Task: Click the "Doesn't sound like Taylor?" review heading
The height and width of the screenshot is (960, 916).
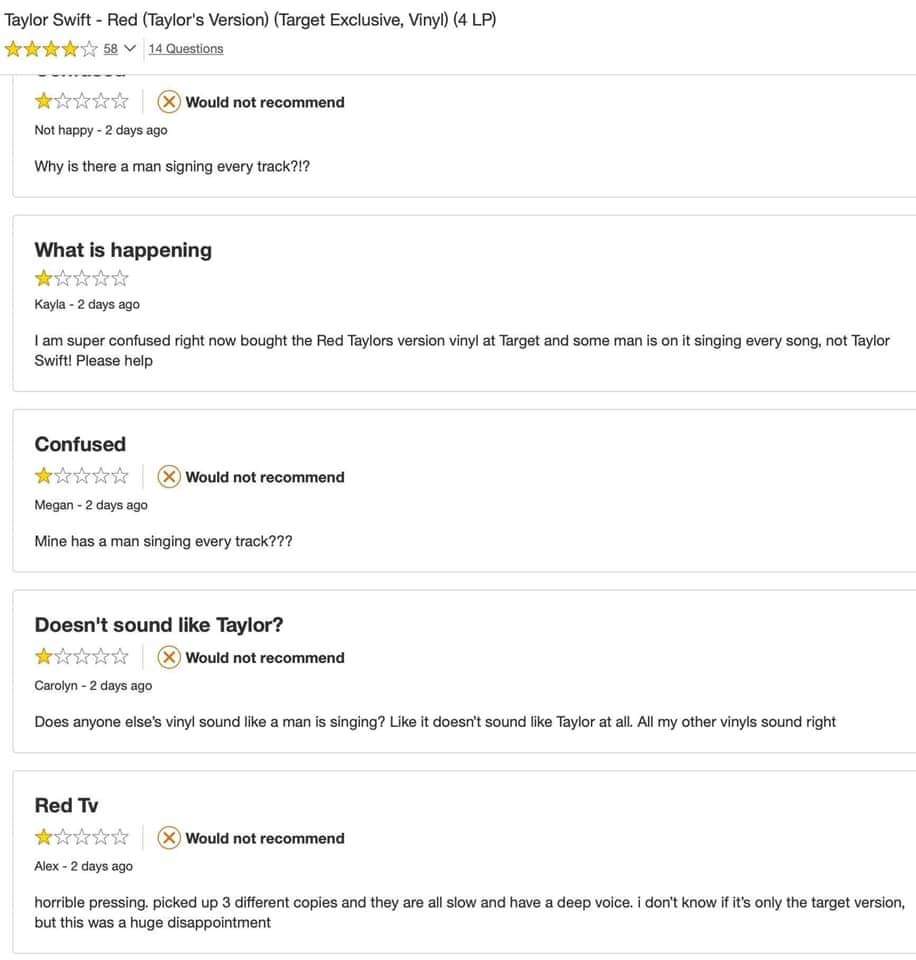Action: click(x=159, y=625)
